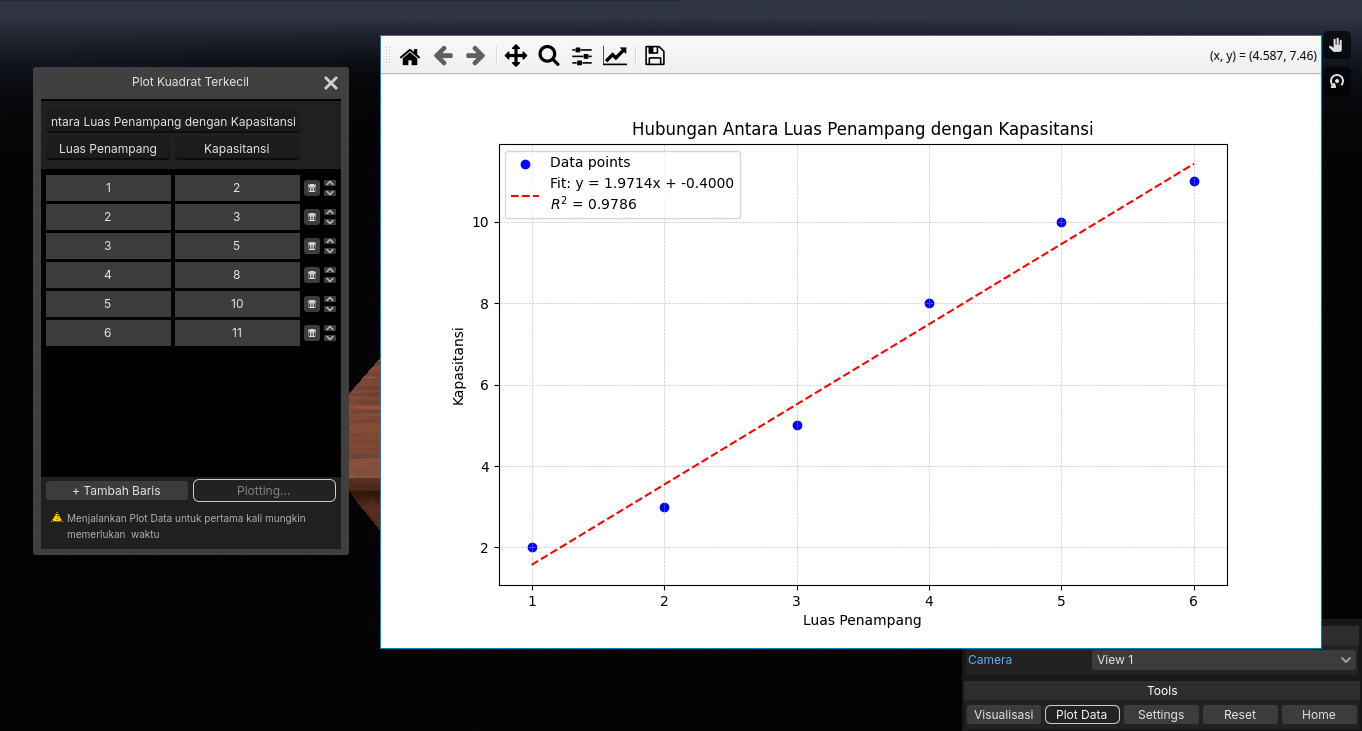
Task: Go back to previous plot view
Action: pos(443,56)
